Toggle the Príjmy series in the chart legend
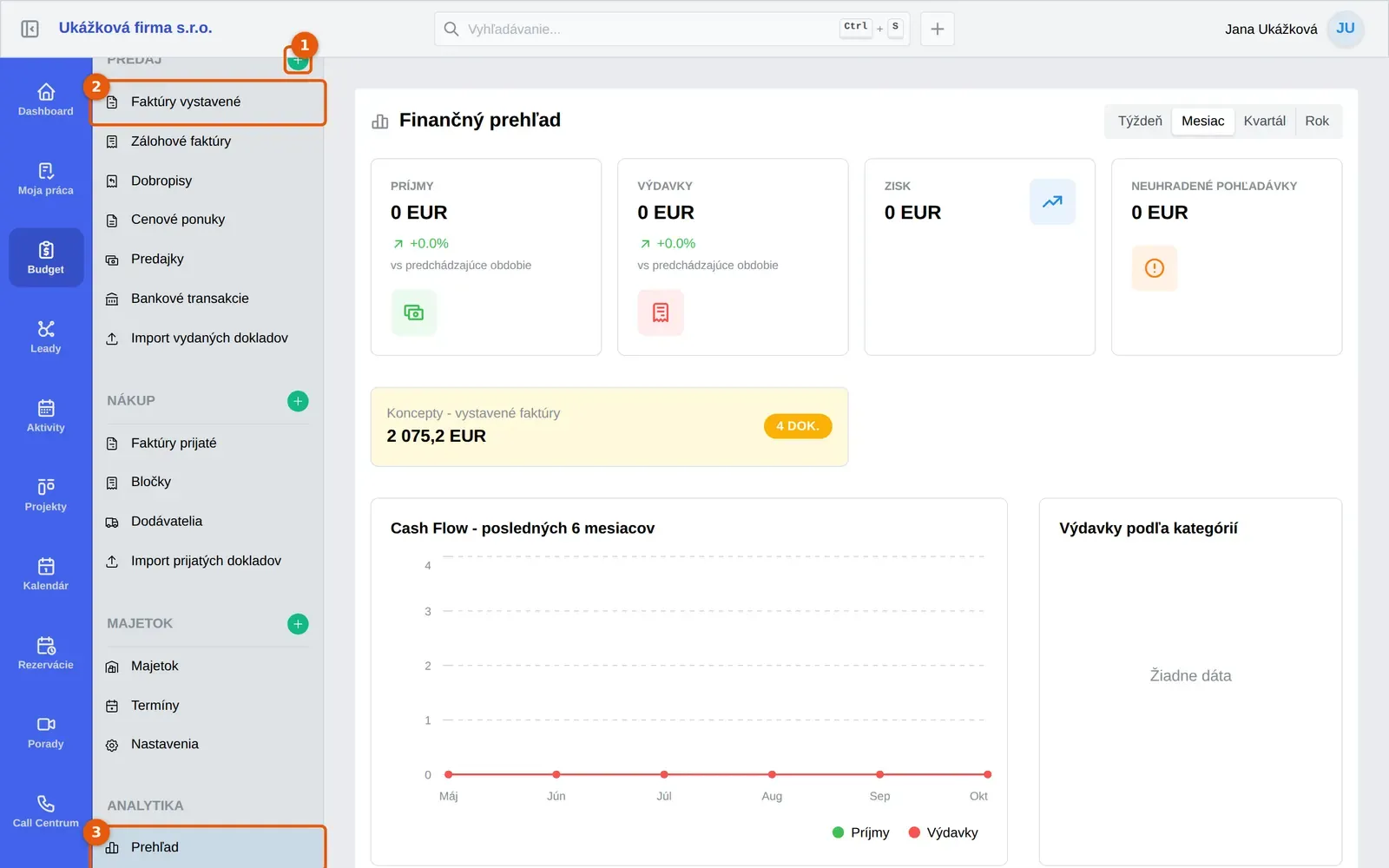Screen dimensions: 1389x868 861,832
